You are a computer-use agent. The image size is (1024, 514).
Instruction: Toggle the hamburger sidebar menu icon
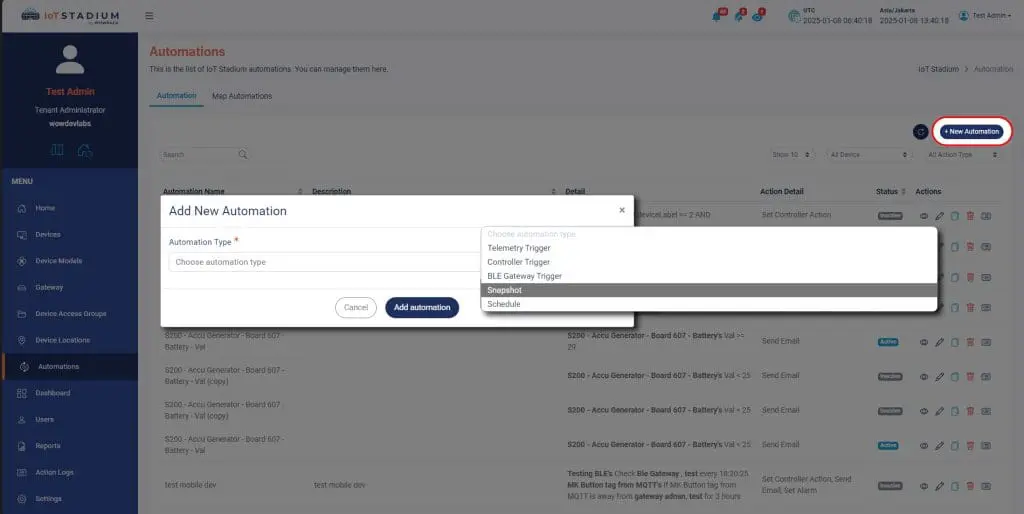click(149, 16)
